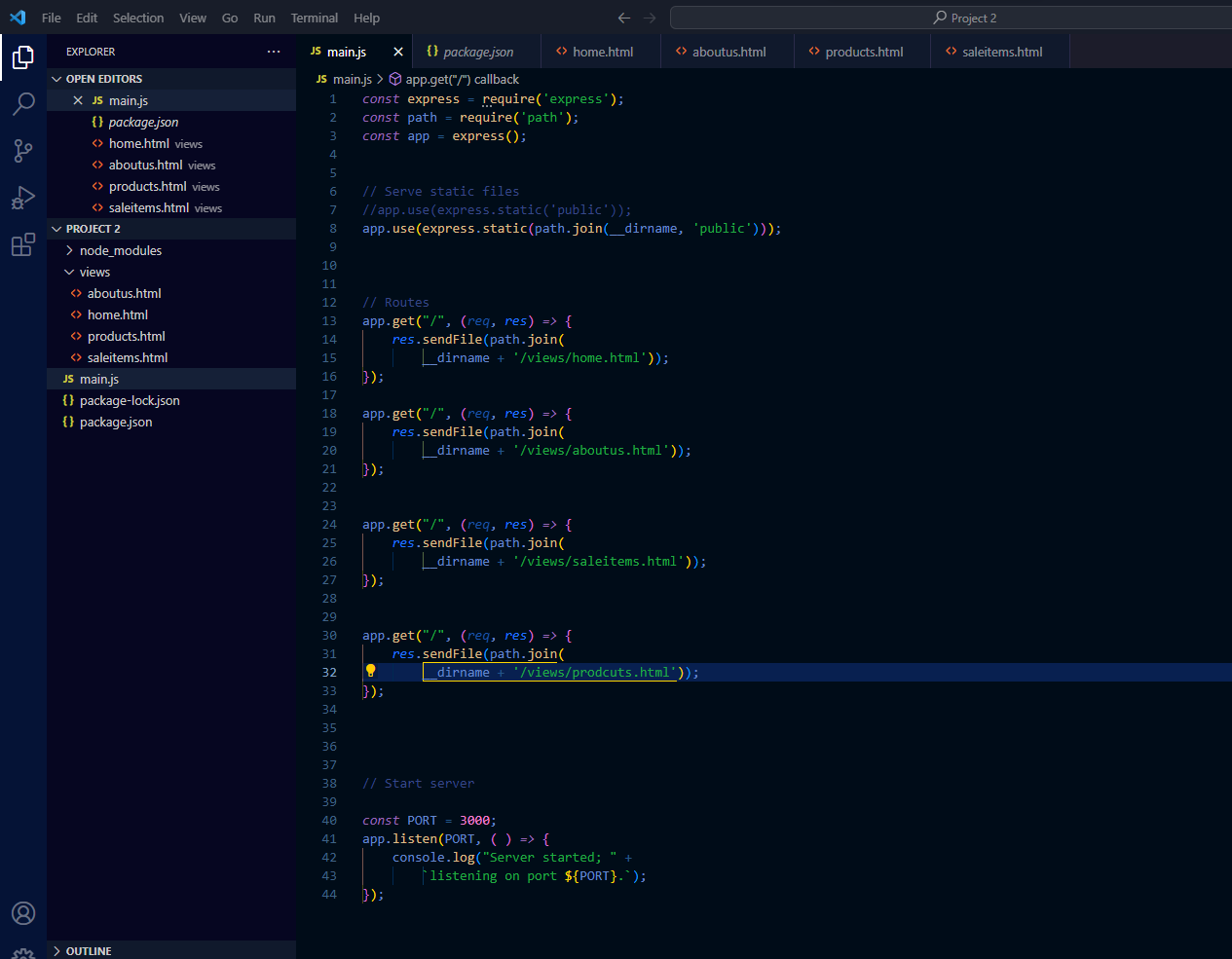Collapse the views folder
1232x959 pixels.
tap(93, 272)
